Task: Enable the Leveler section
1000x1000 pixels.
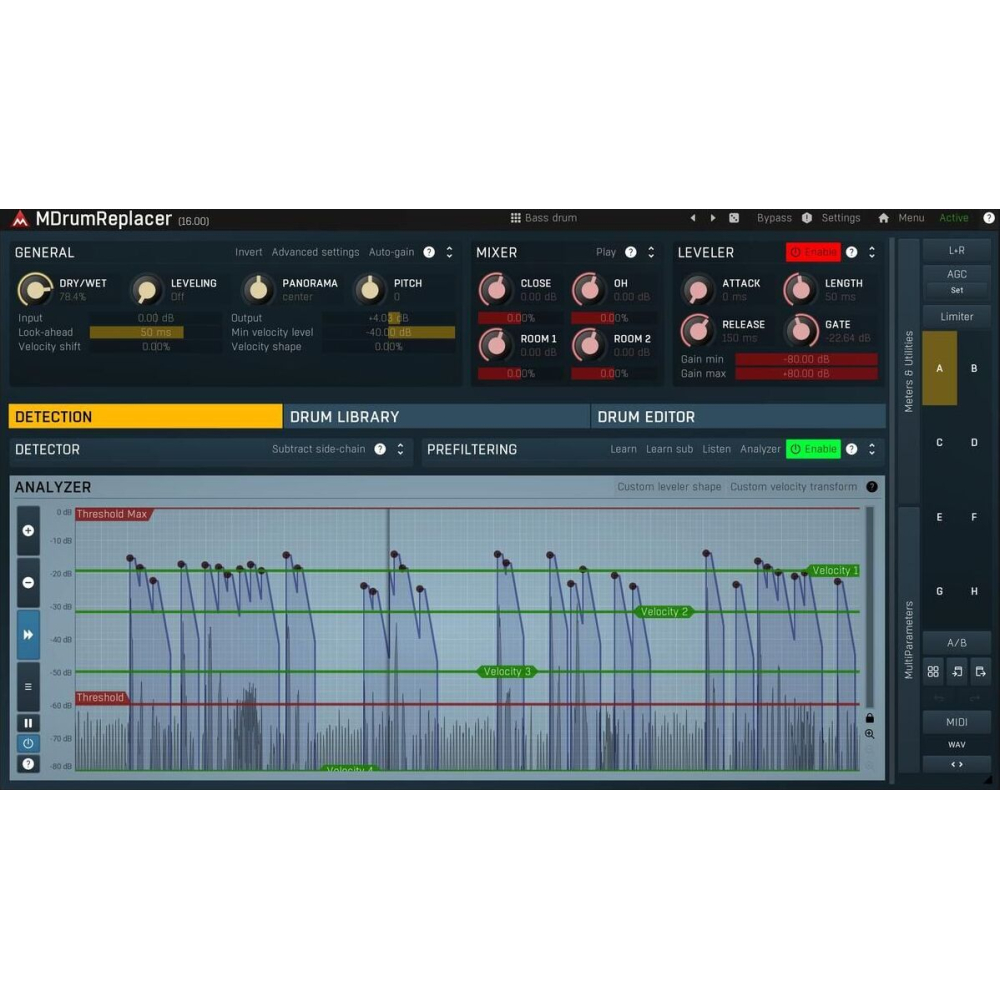Action: click(816, 252)
